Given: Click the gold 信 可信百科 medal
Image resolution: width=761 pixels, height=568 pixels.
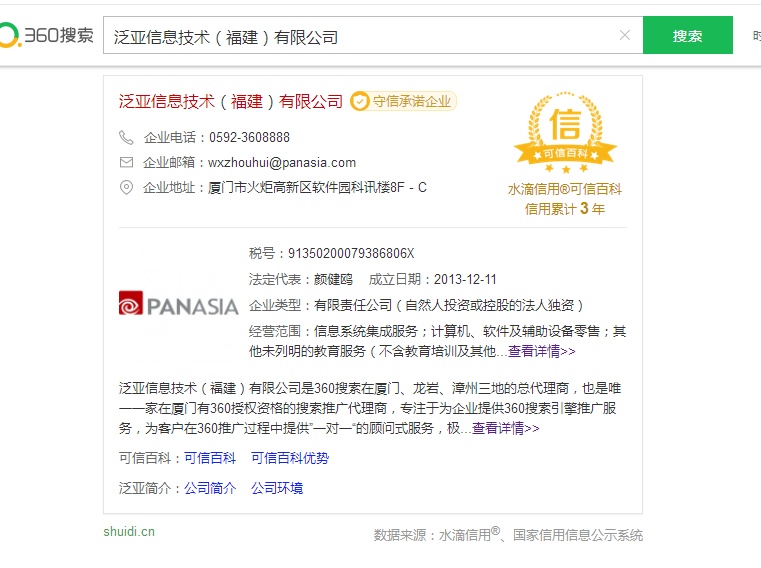Looking at the screenshot, I should point(565,133).
